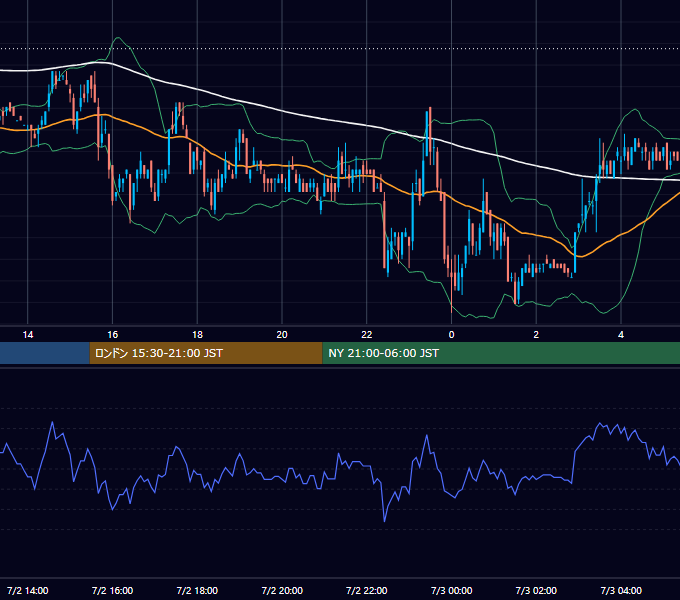Select the NY 21:00-06:00 JST session bar
The width and height of the screenshot is (680, 600).
(501, 353)
